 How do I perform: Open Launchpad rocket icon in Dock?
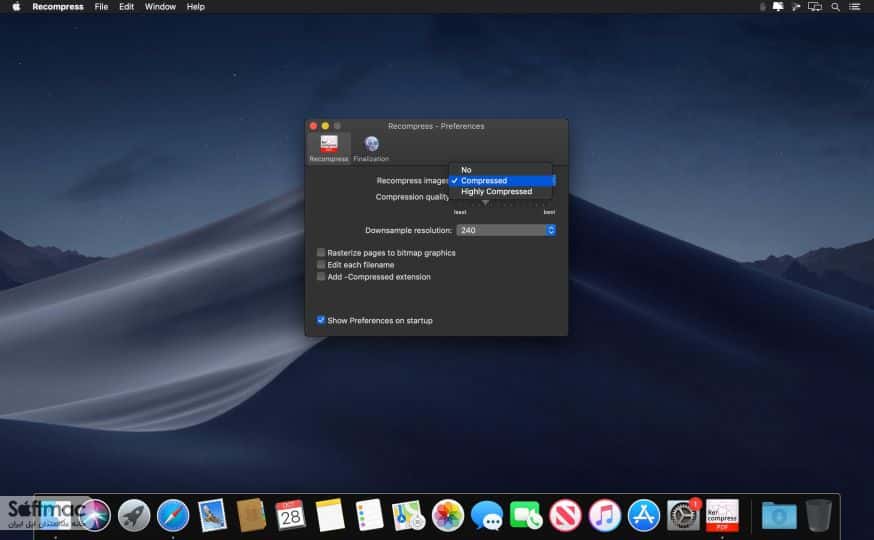[x=134, y=515]
